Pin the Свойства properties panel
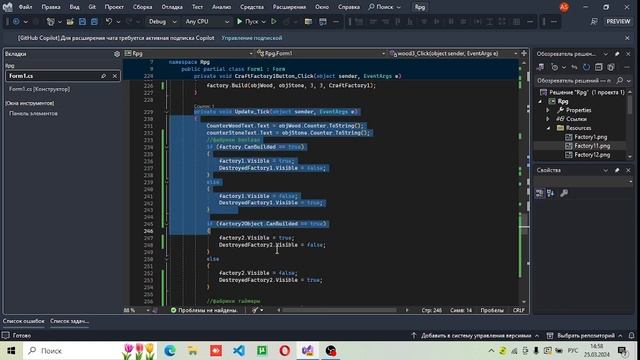 (617, 170)
